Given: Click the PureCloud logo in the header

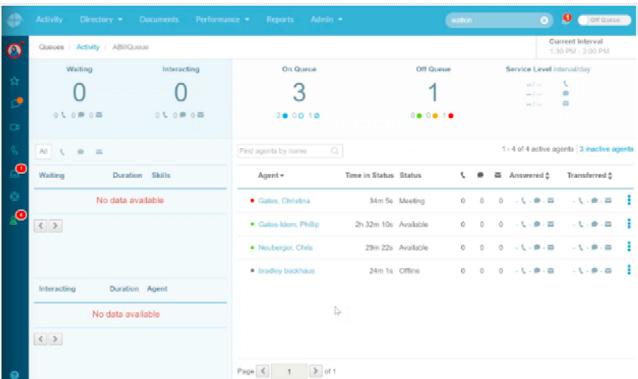Looking at the screenshot, I should 15,20.
